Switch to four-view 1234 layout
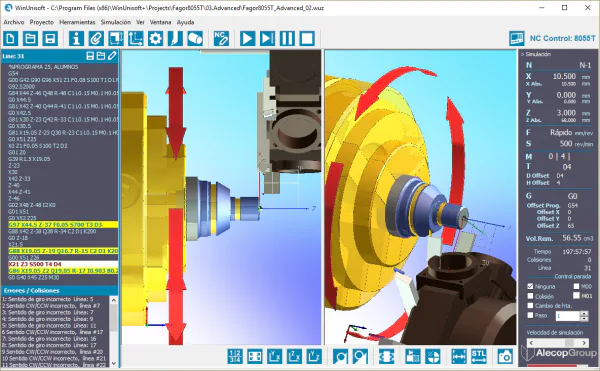Screen dimensions: 600x371 tap(235, 356)
